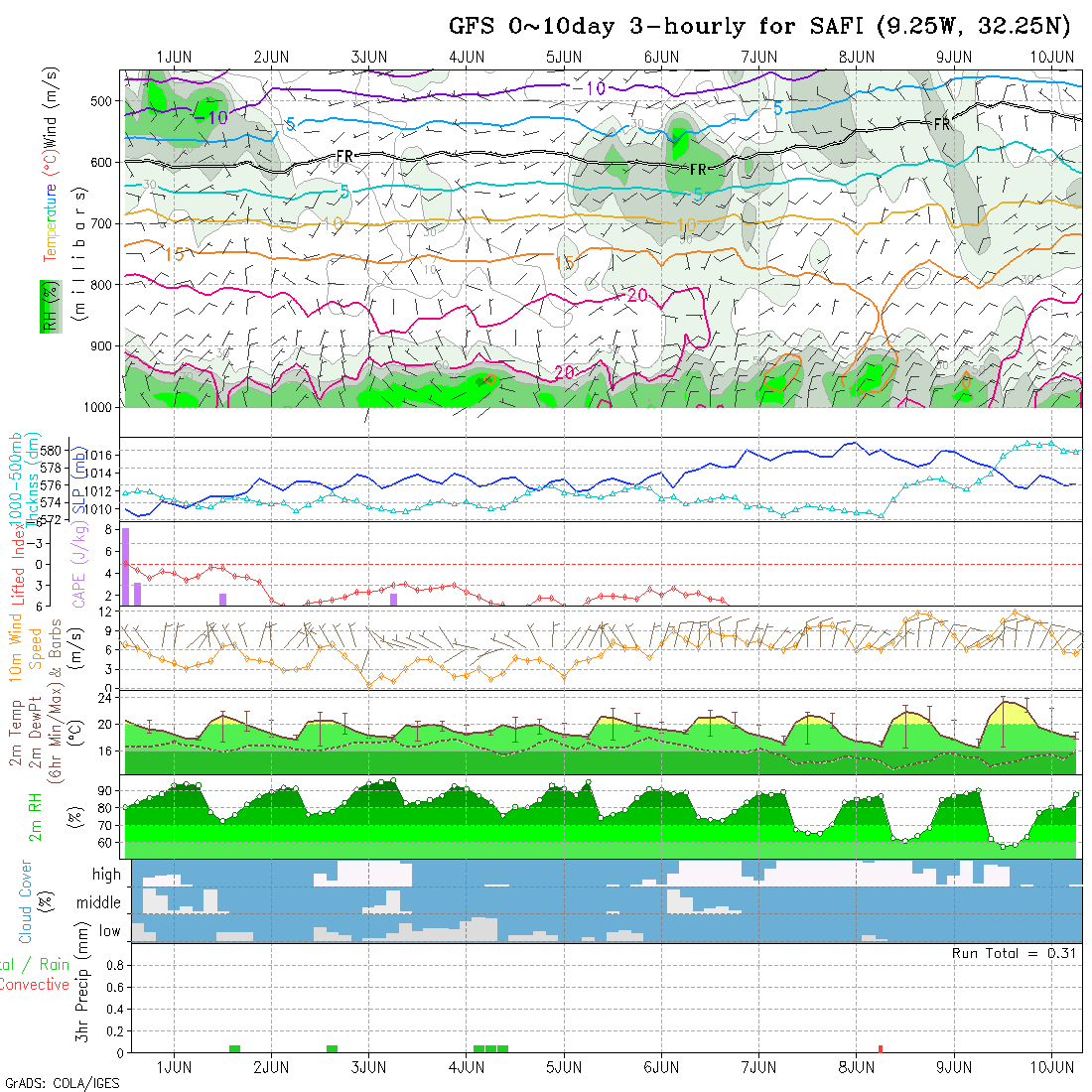Click the tallest purple CAPE bar
The width and height of the screenshot is (1092, 1092).
coord(126,566)
